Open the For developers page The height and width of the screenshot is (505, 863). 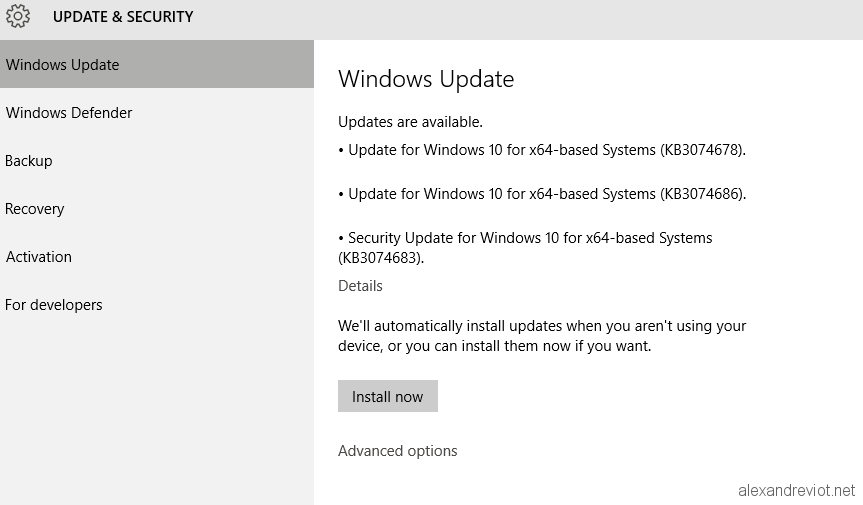pos(157,305)
